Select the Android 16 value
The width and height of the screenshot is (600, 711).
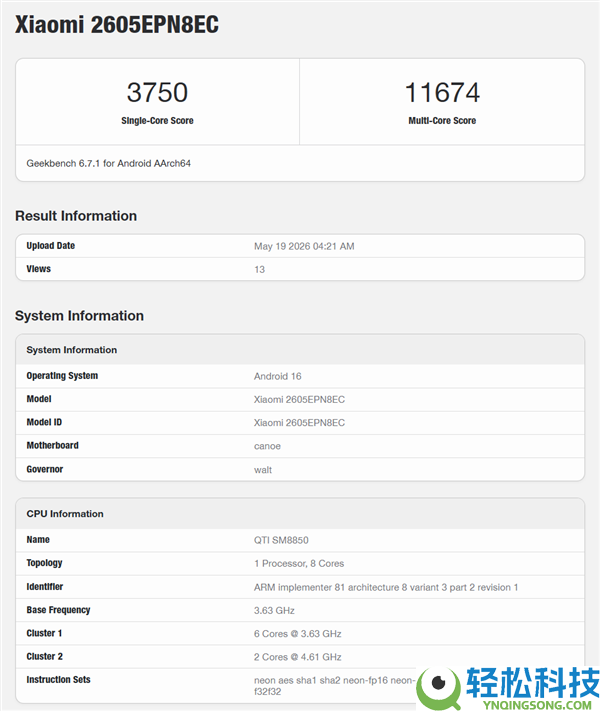click(x=278, y=376)
